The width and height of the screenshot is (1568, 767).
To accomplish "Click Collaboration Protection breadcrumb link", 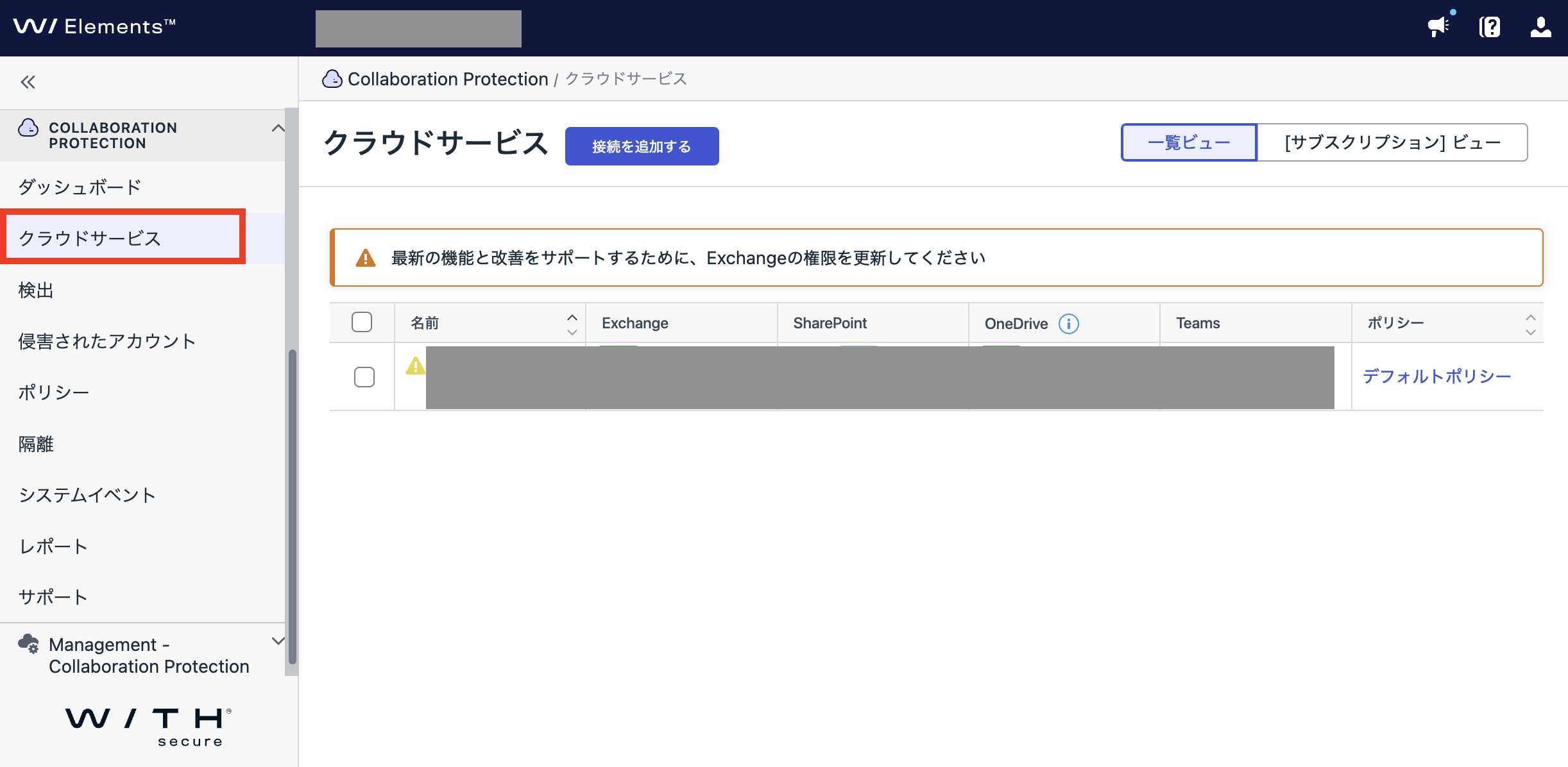I will (448, 79).
